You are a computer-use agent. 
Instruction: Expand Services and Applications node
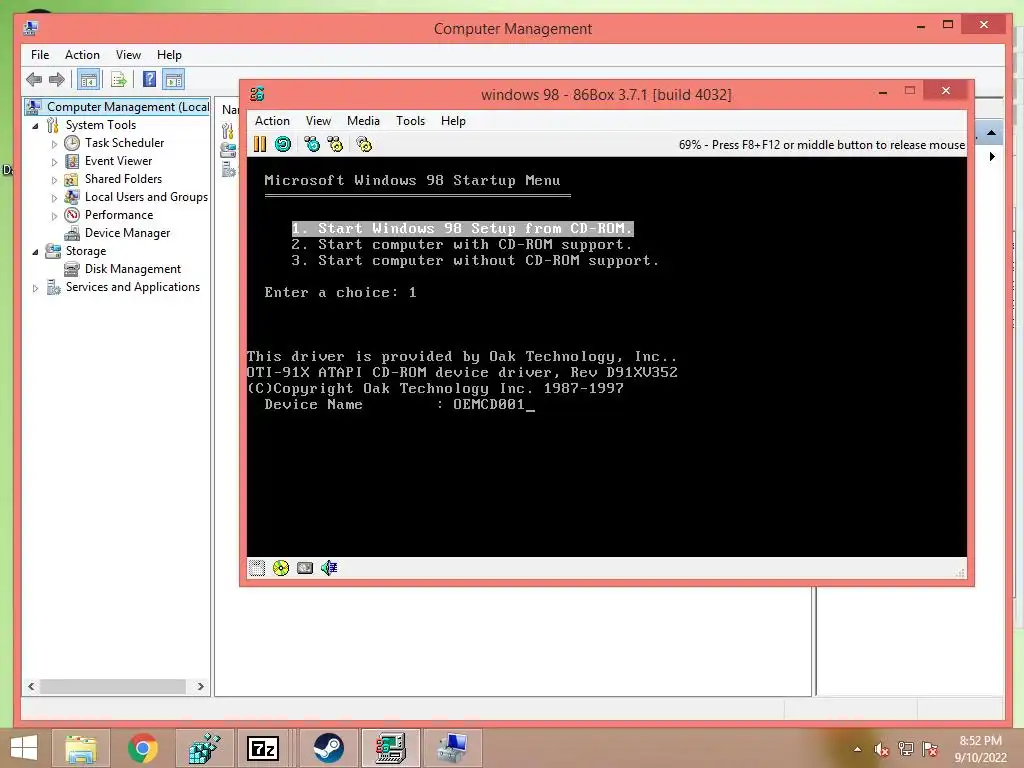[35, 287]
